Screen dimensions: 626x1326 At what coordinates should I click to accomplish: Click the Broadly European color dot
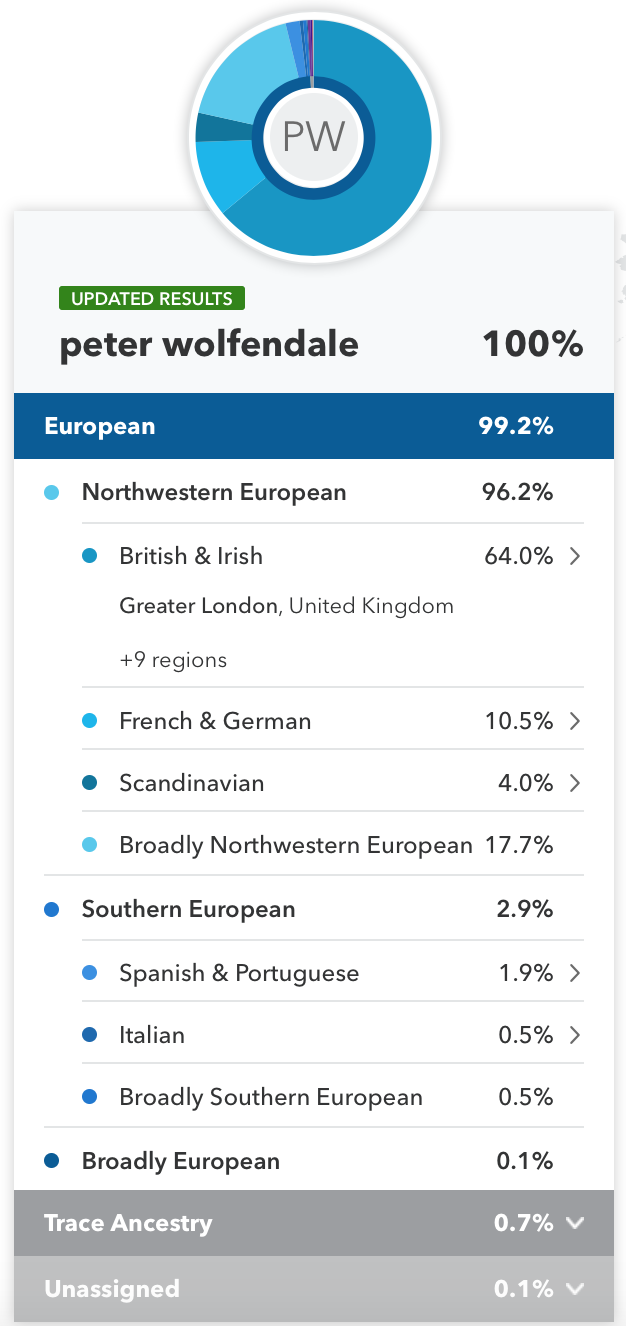(x=52, y=1162)
